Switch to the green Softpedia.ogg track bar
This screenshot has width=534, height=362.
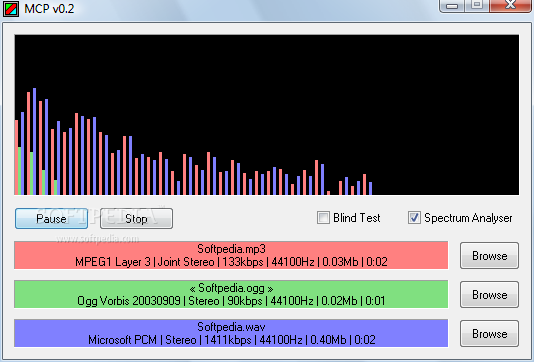(231, 294)
